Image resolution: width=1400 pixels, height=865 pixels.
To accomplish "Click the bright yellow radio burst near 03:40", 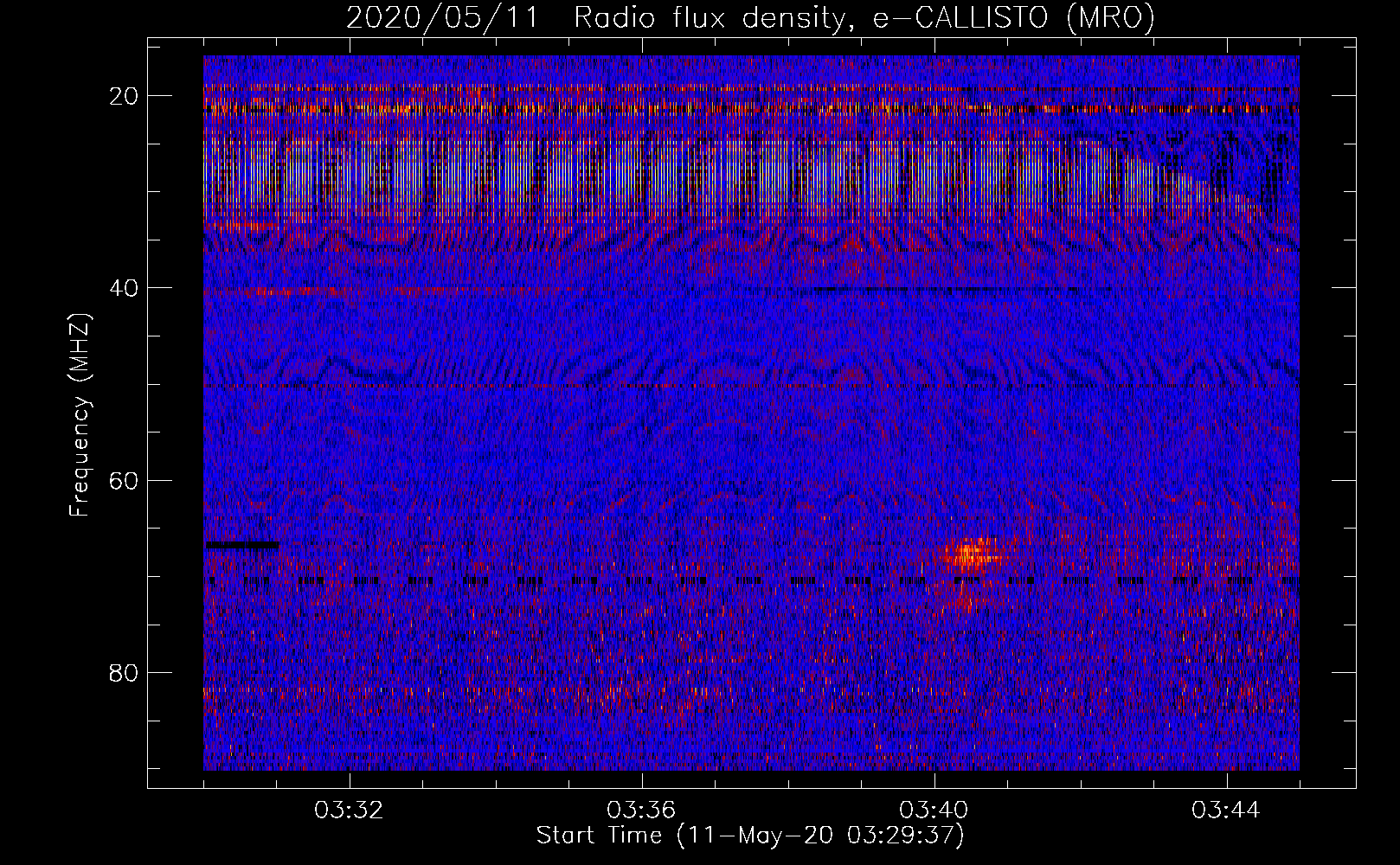I will pos(973,555).
